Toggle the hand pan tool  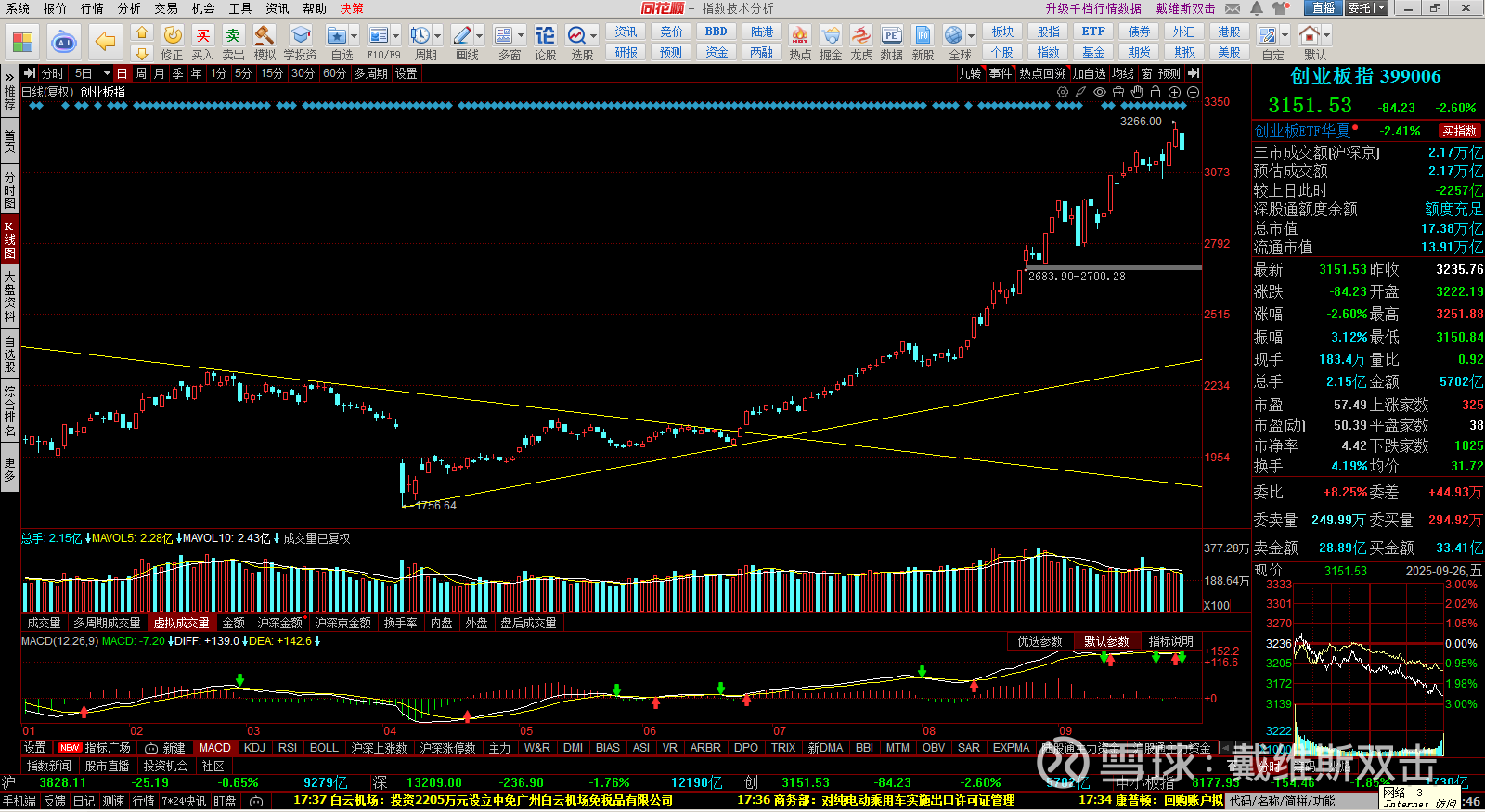1137,92
